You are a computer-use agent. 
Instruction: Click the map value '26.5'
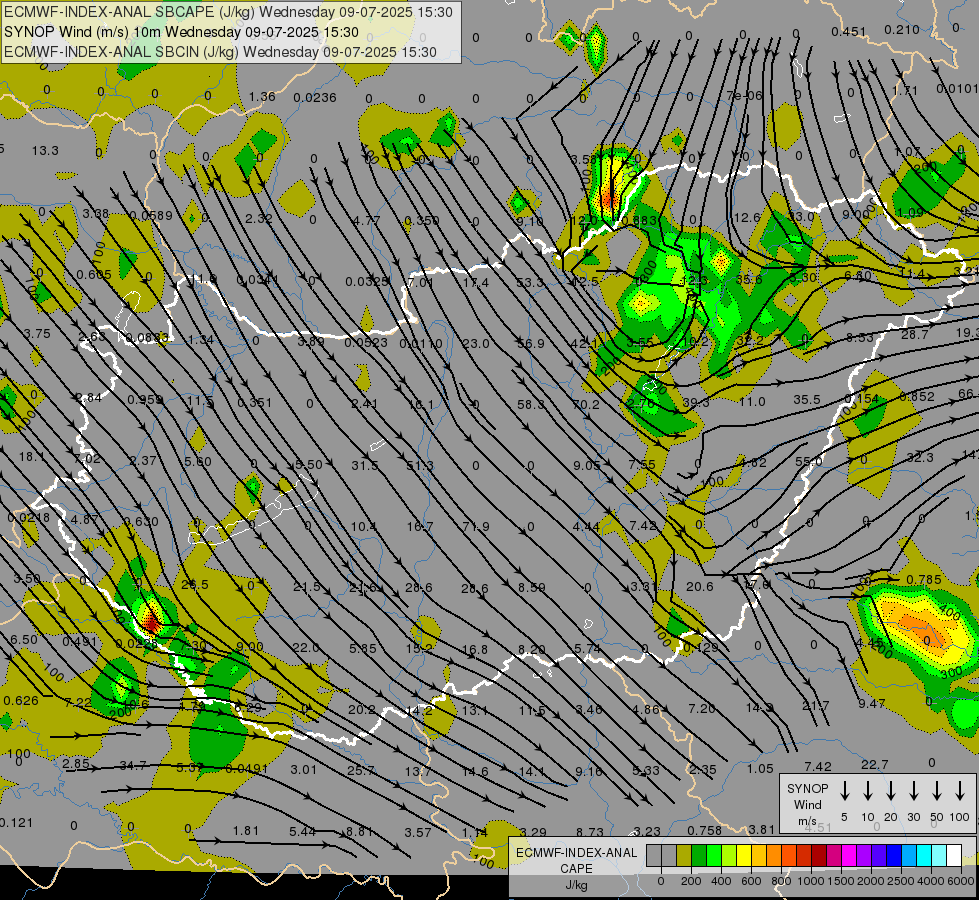coord(195,585)
